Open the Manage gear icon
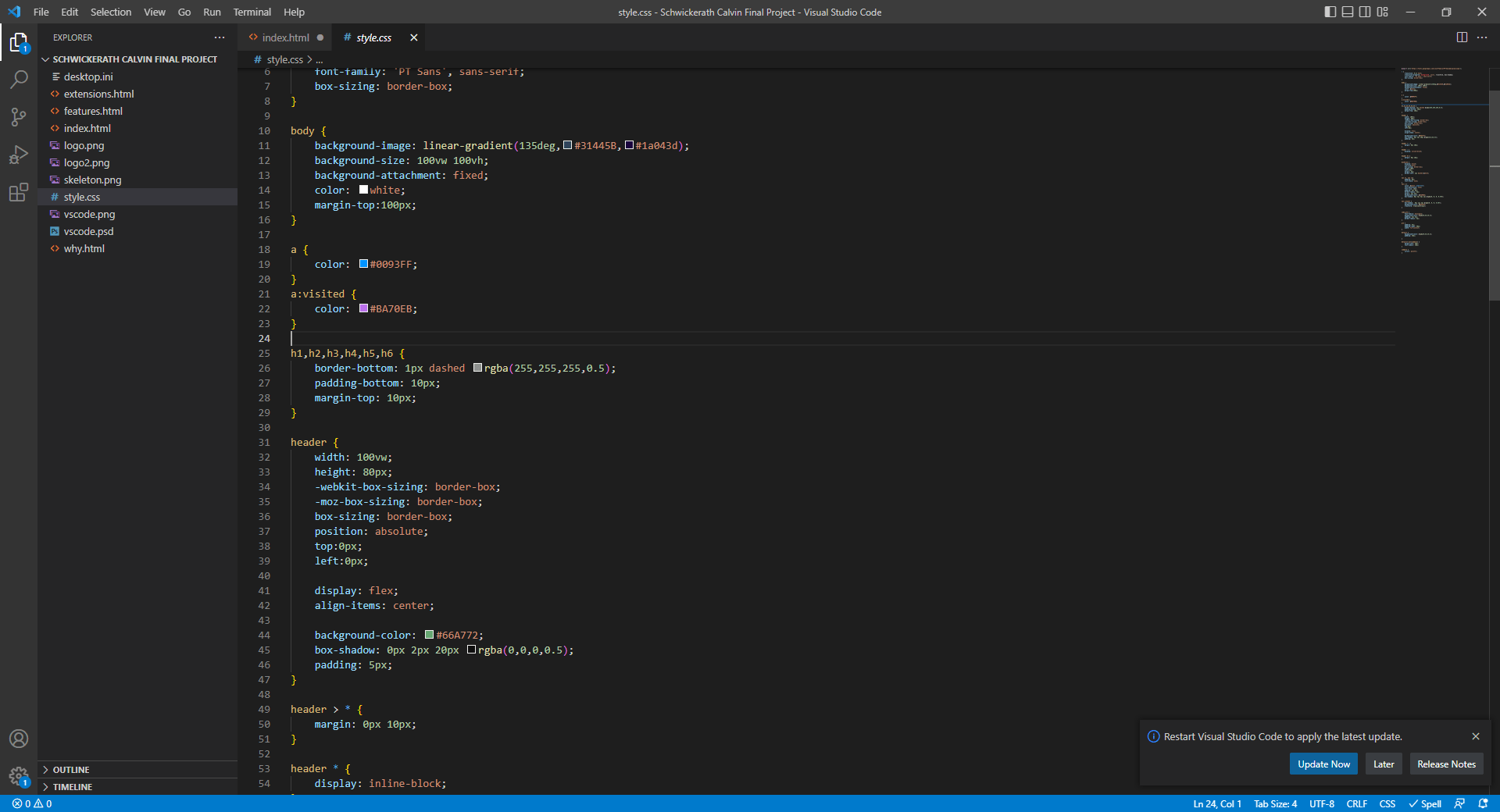The height and width of the screenshot is (812, 1500). click(19, 776)
